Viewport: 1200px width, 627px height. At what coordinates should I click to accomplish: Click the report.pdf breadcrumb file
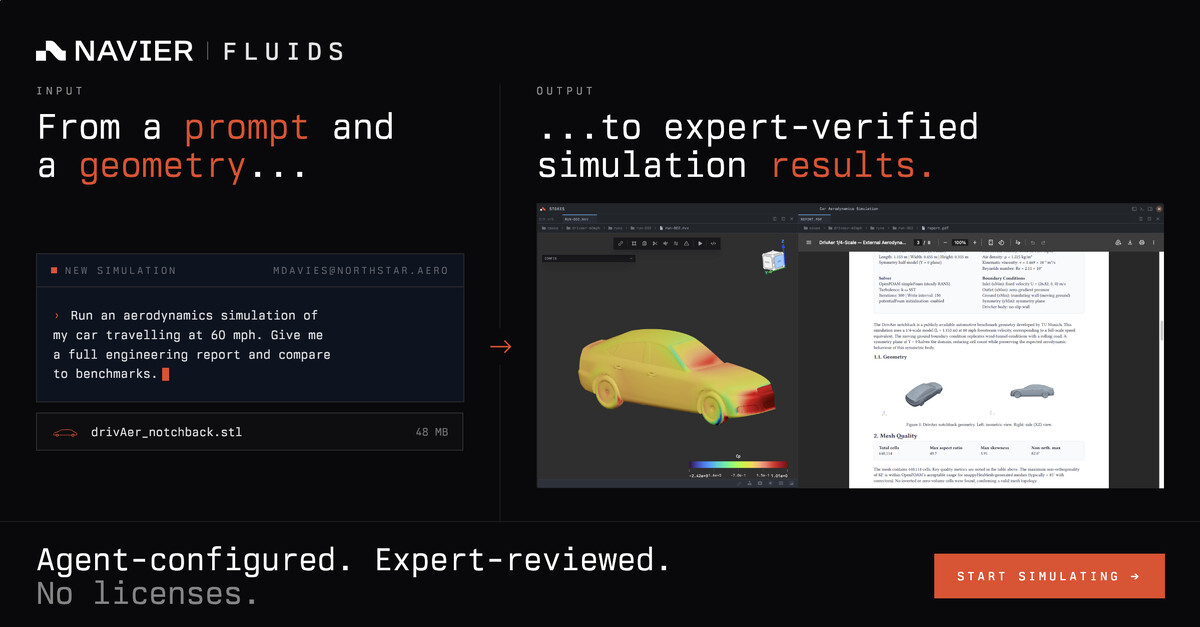pyautogui.click(x=935, y=228)
